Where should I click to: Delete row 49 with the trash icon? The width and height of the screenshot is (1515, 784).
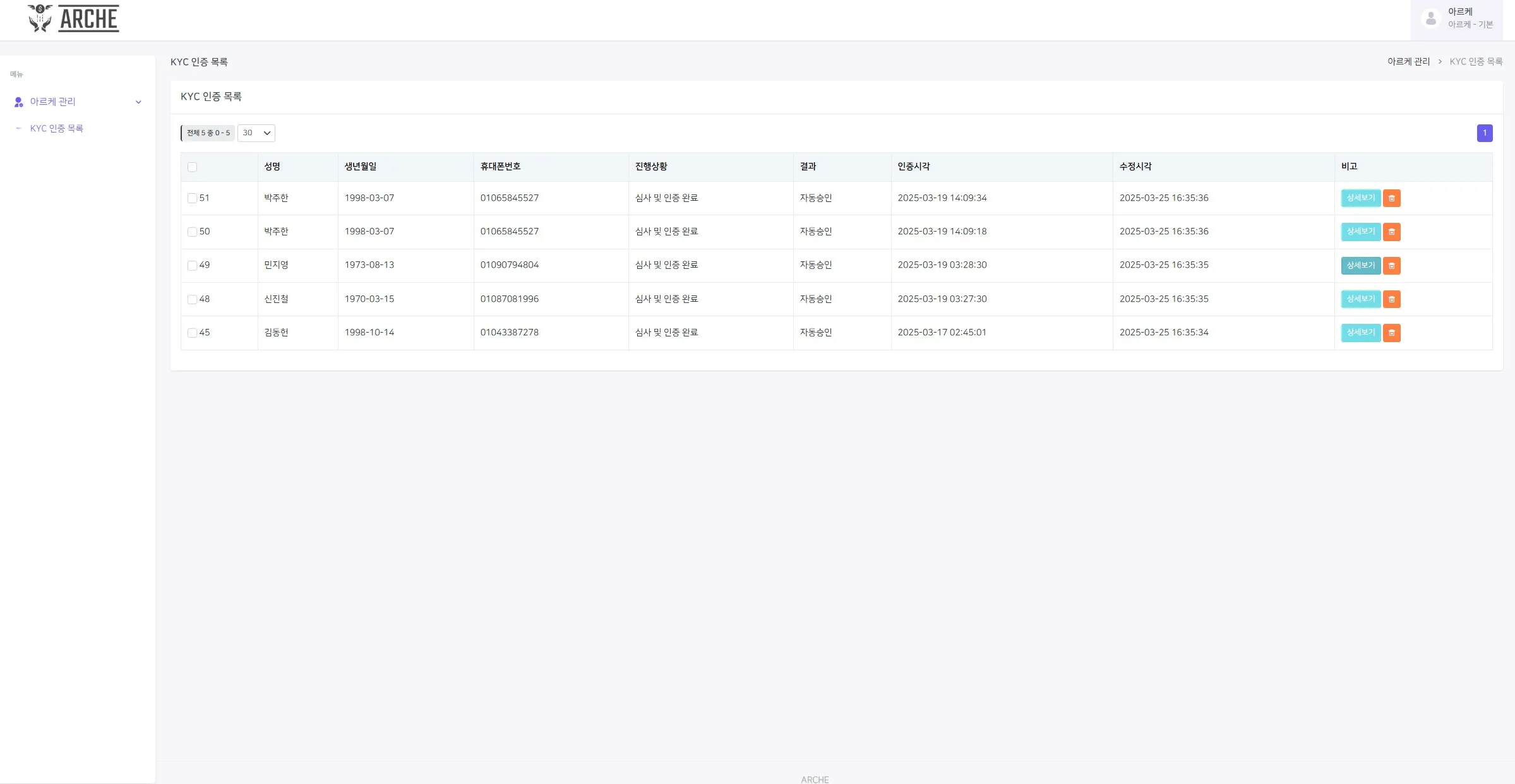(1391, 266)
